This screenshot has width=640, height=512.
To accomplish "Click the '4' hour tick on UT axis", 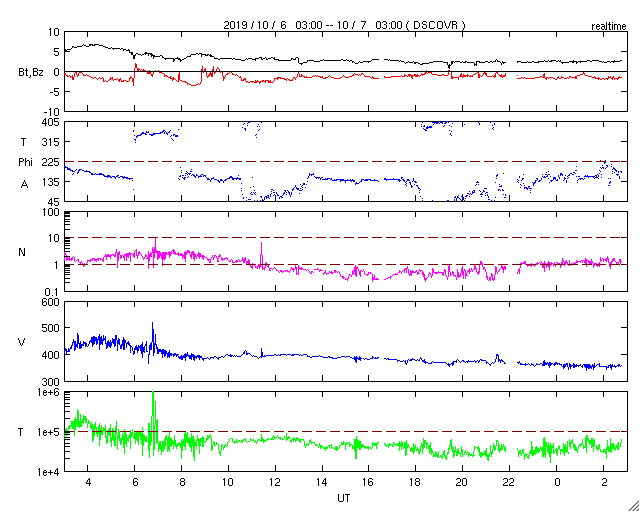I will tap(88, 482).
